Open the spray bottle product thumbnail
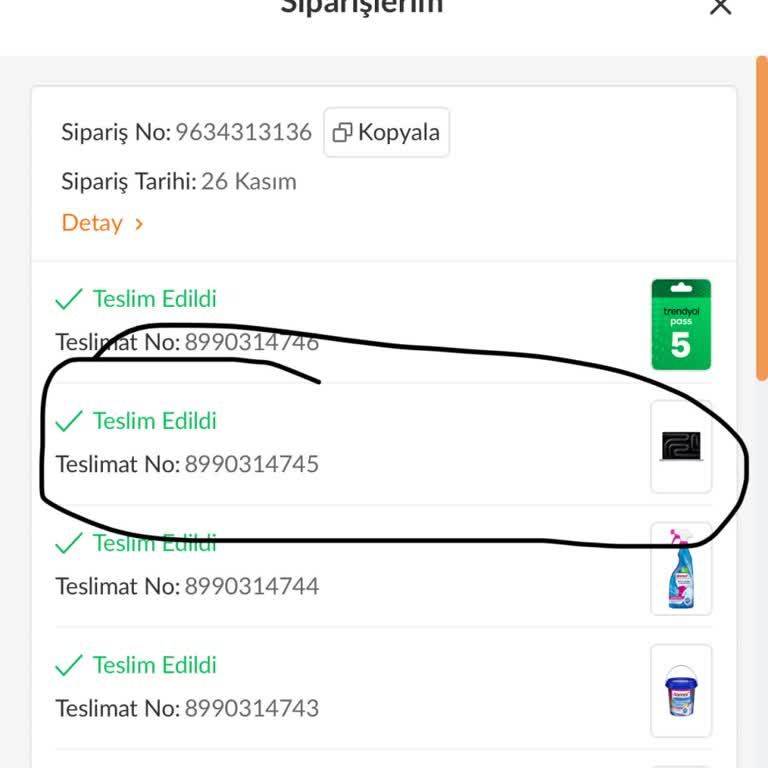Image resolution: width=768 pixels, height=768 pixels. tap(681, 568)
